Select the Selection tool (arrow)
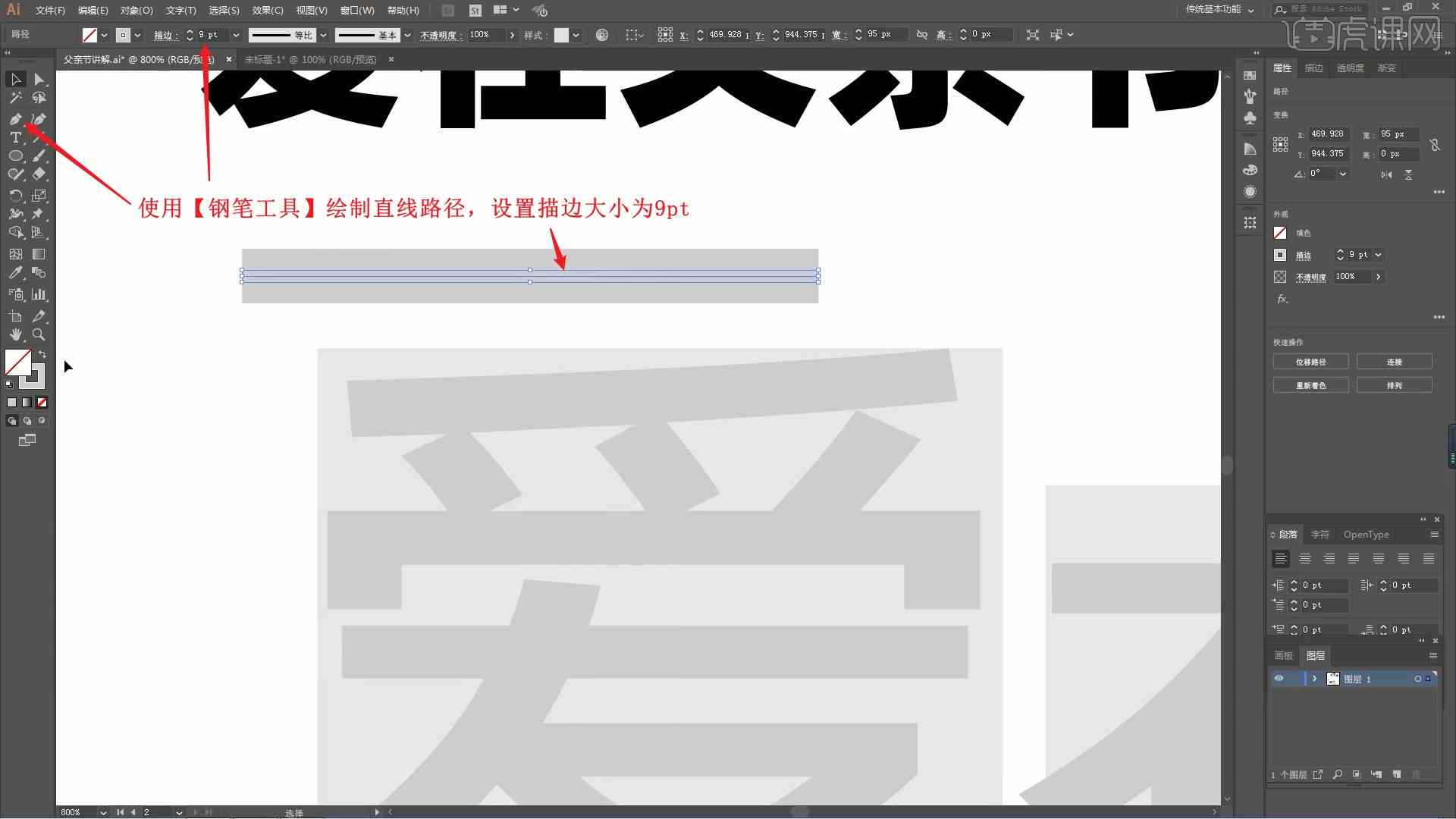1456x819 pixels. (x=15, y=78)
